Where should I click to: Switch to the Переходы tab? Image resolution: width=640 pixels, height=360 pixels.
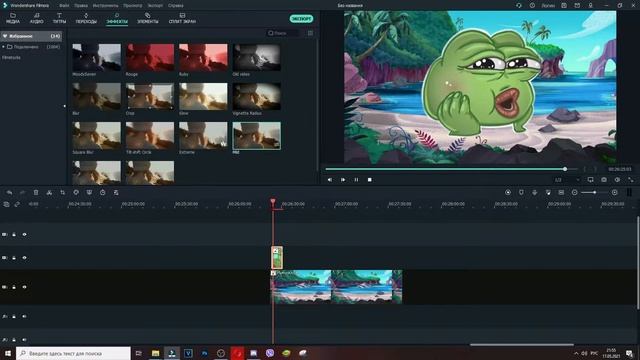[86, 18]
